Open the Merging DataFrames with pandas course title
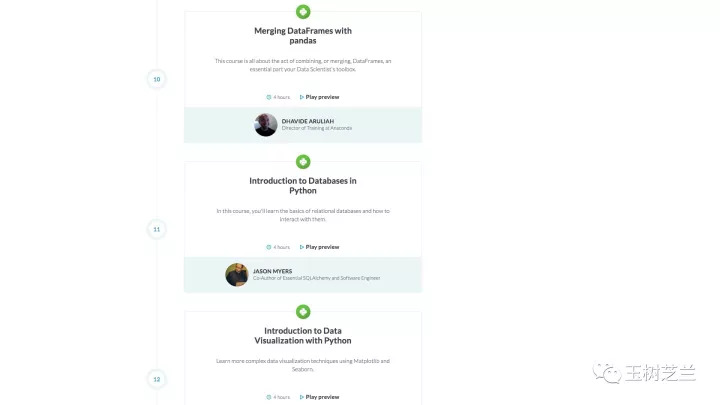 tap(303, 35)
